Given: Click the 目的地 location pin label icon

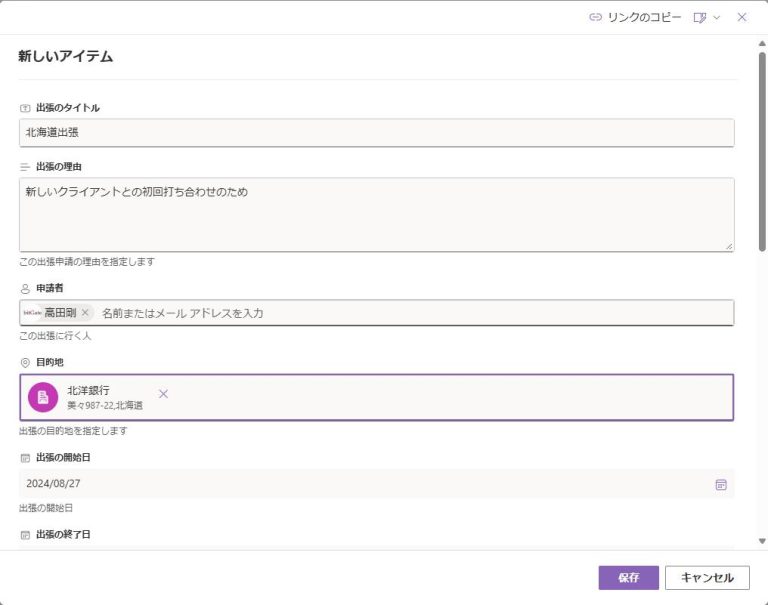Looking at the screenshot, I should pos(25,363).
